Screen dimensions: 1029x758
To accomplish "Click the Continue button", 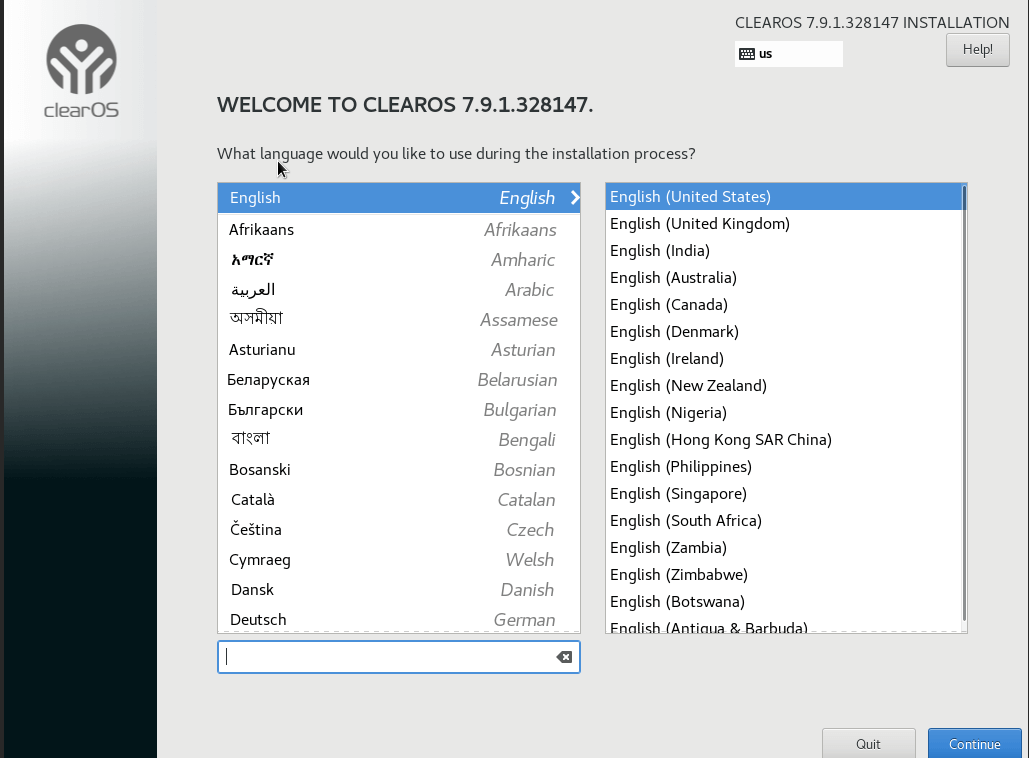I will coord(974,743).
